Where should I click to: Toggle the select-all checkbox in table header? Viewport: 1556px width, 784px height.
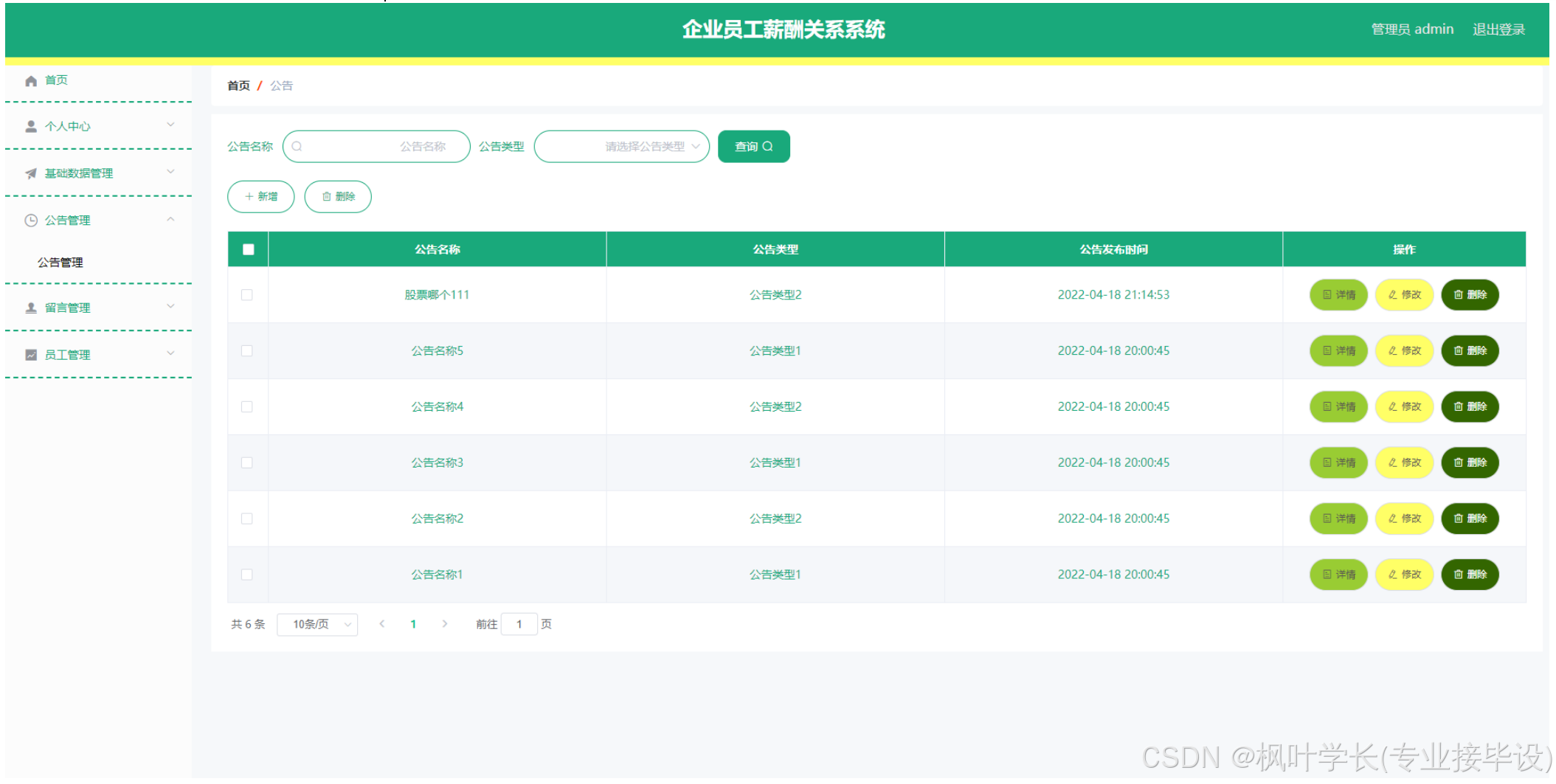pos(249,249)
